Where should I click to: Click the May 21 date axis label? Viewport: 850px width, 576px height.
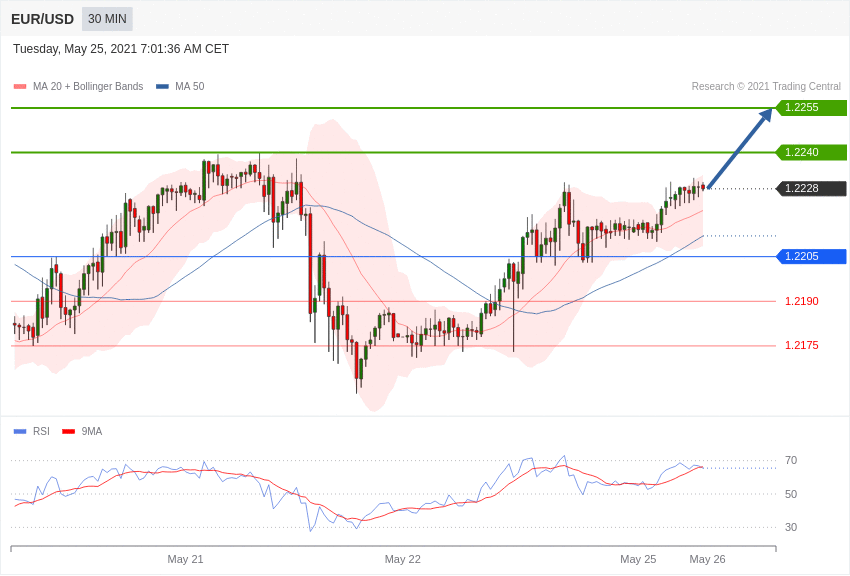pyautogui.click(x=185, y=559)
